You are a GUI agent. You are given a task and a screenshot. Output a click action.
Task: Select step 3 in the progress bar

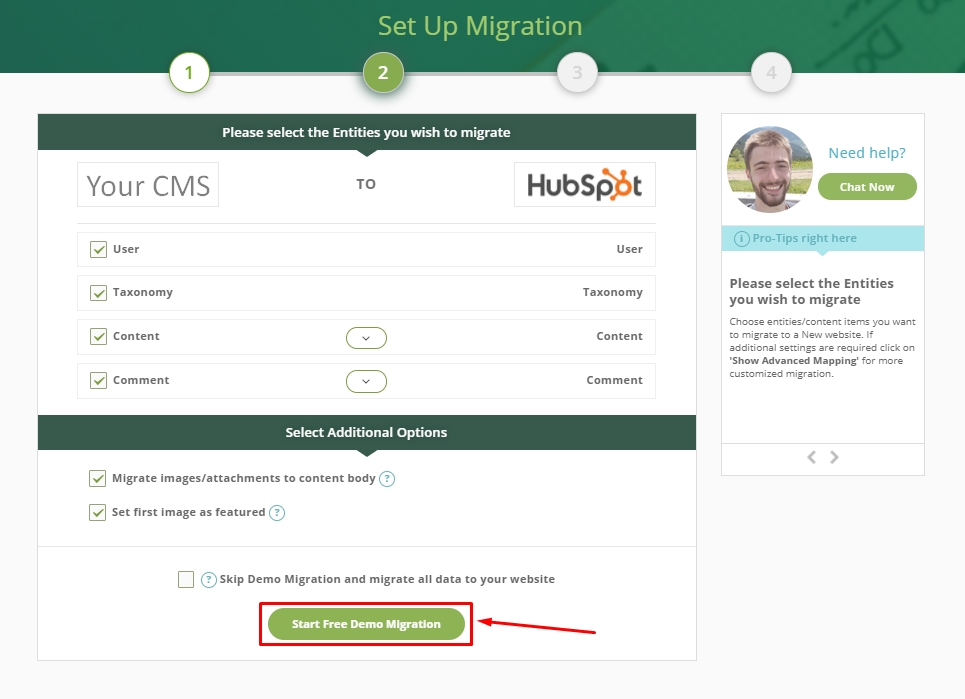577,73
